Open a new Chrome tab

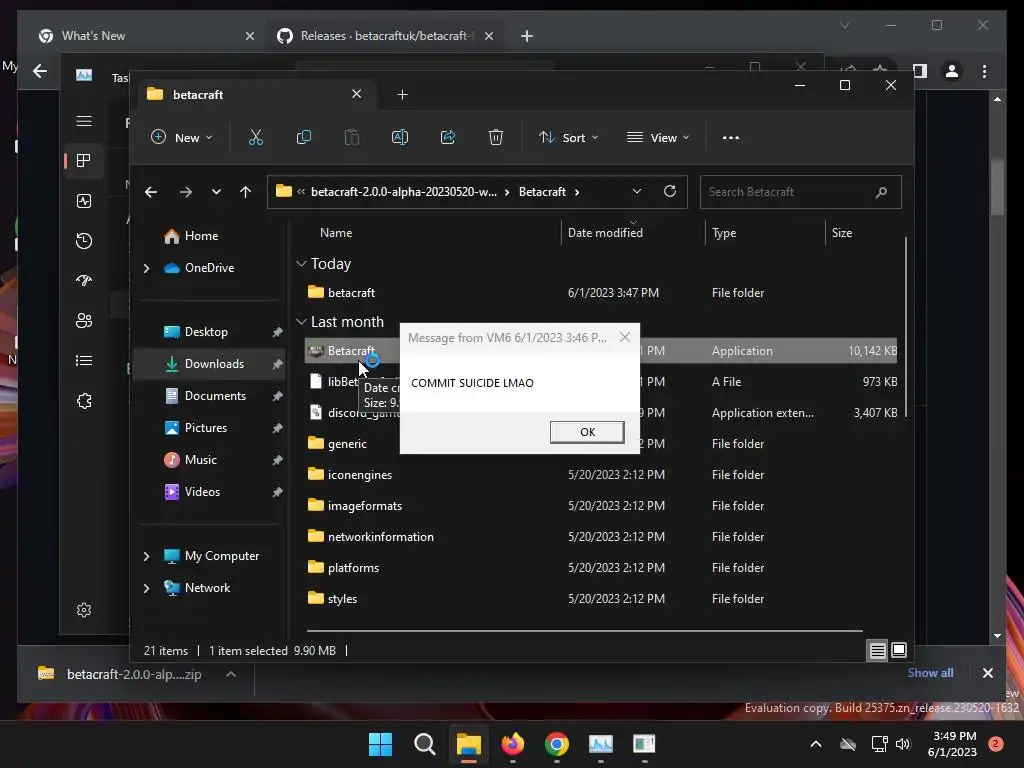526,36
